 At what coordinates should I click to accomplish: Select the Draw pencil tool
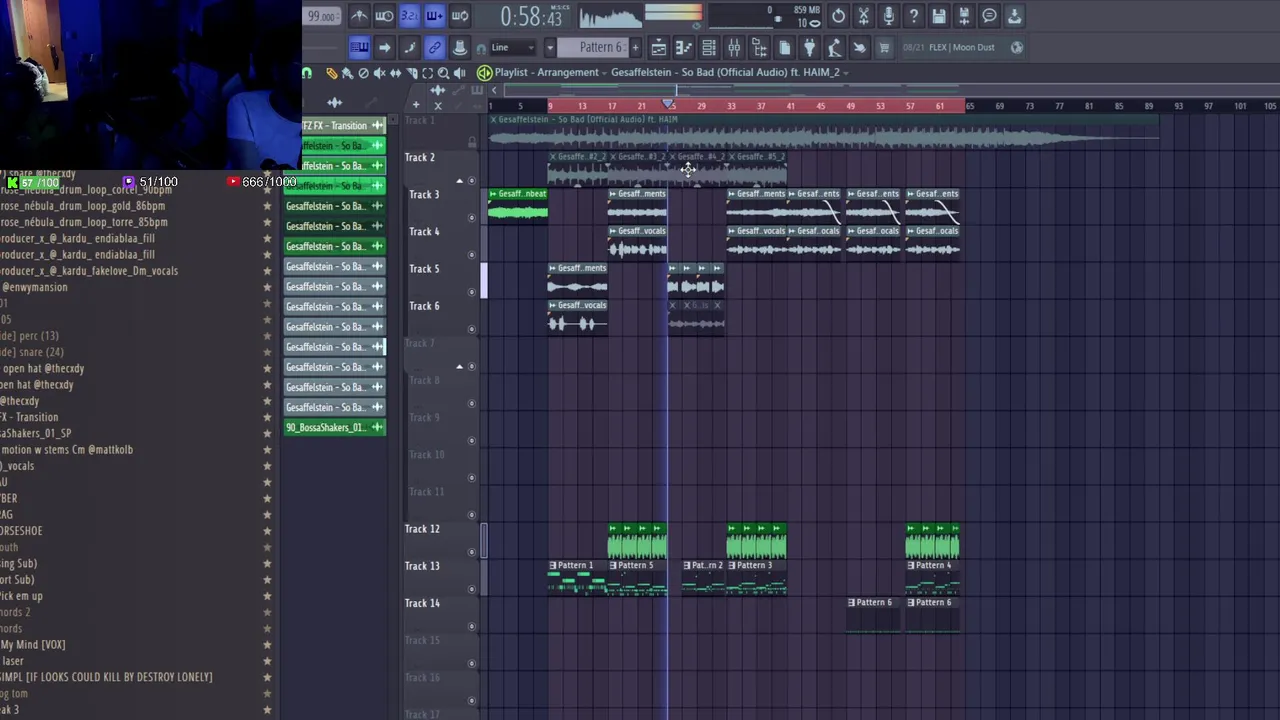[x=332, y=72]
